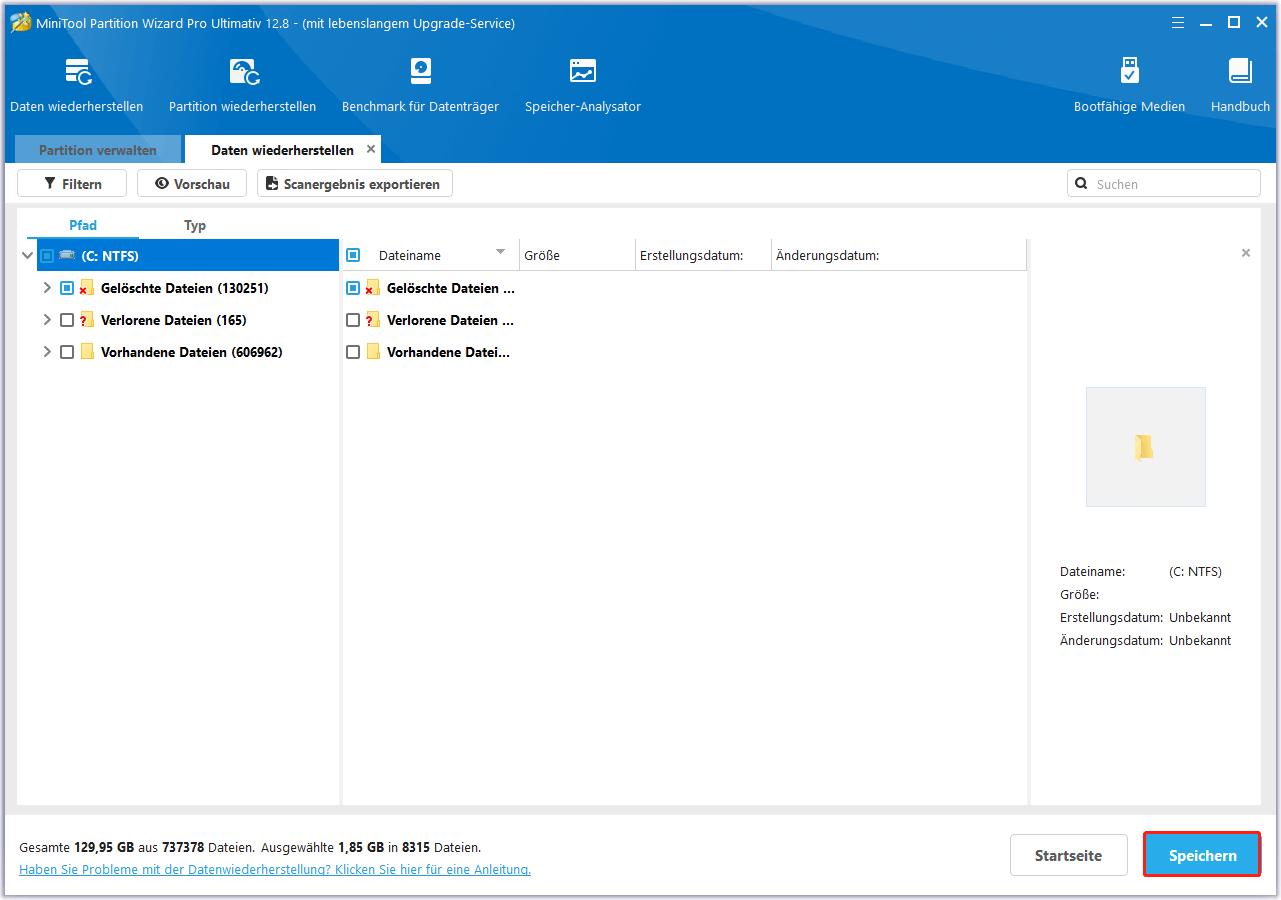Switch to Partition verwalten tab
The height and width of the screenshot is (900, 1281).
click(98, 150)
